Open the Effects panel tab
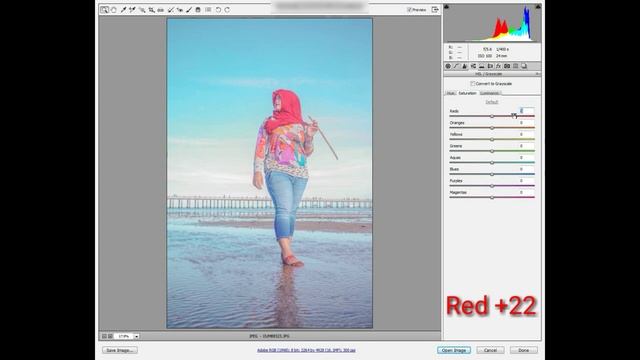This screenshot has height=360, width=640. (x=498, y=66)
